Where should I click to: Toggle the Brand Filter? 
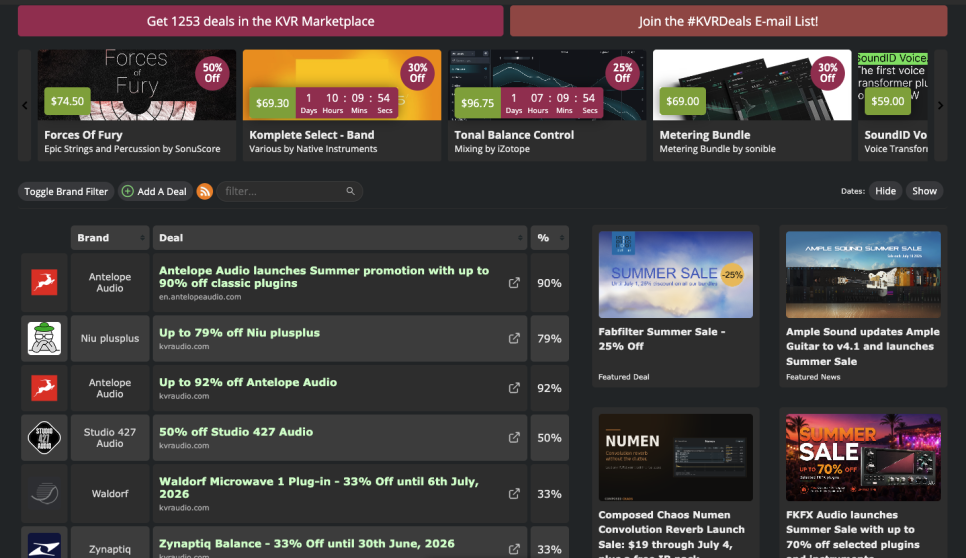pyautogui.click(x=66, y=192)
